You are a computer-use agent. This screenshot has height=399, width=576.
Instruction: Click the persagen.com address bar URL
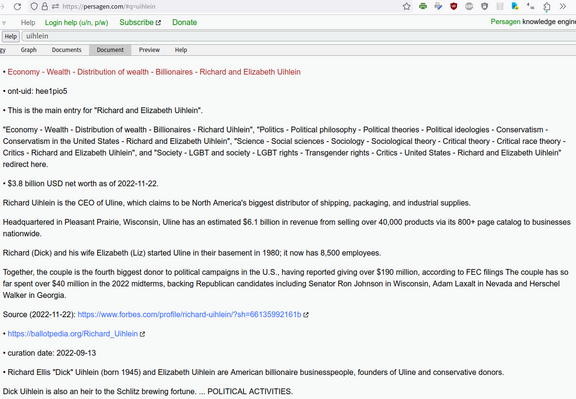pos(109,7)
